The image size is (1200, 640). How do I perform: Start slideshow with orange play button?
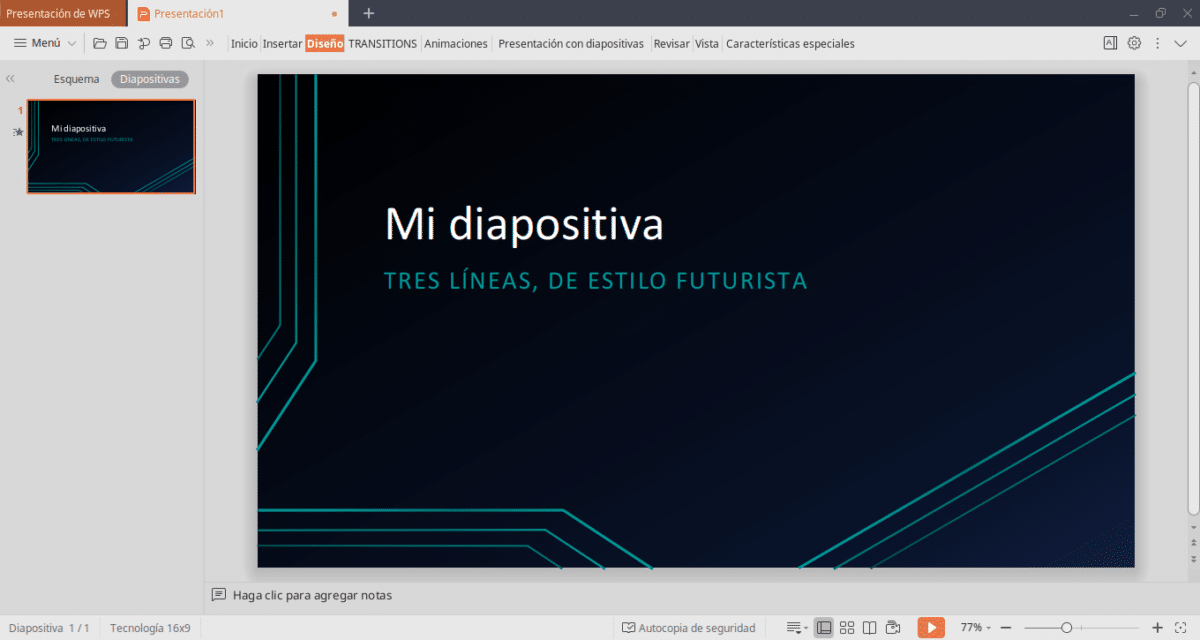[x=931, y=628]
